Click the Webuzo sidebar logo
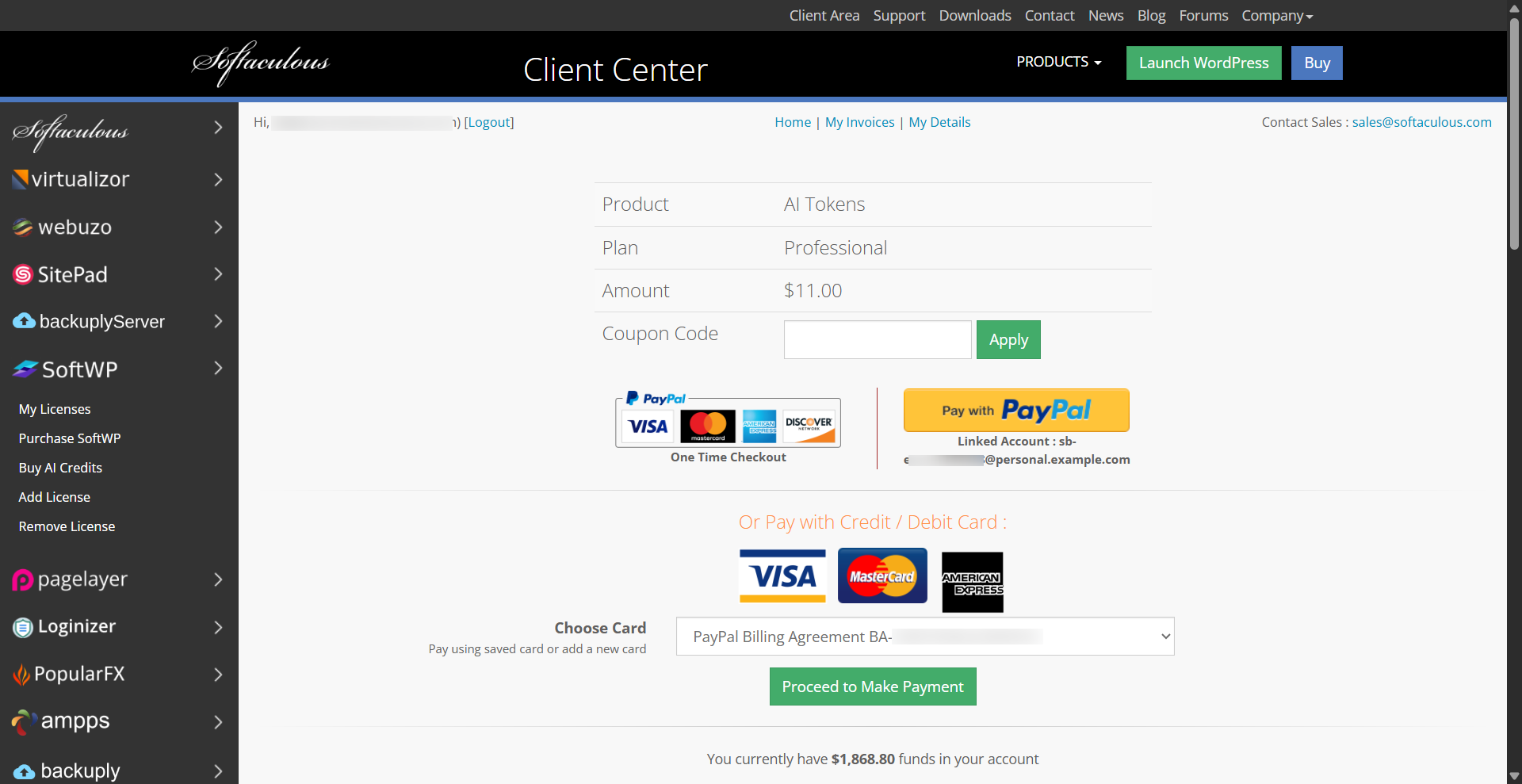 pyautogui.click(x=63, y=227)
